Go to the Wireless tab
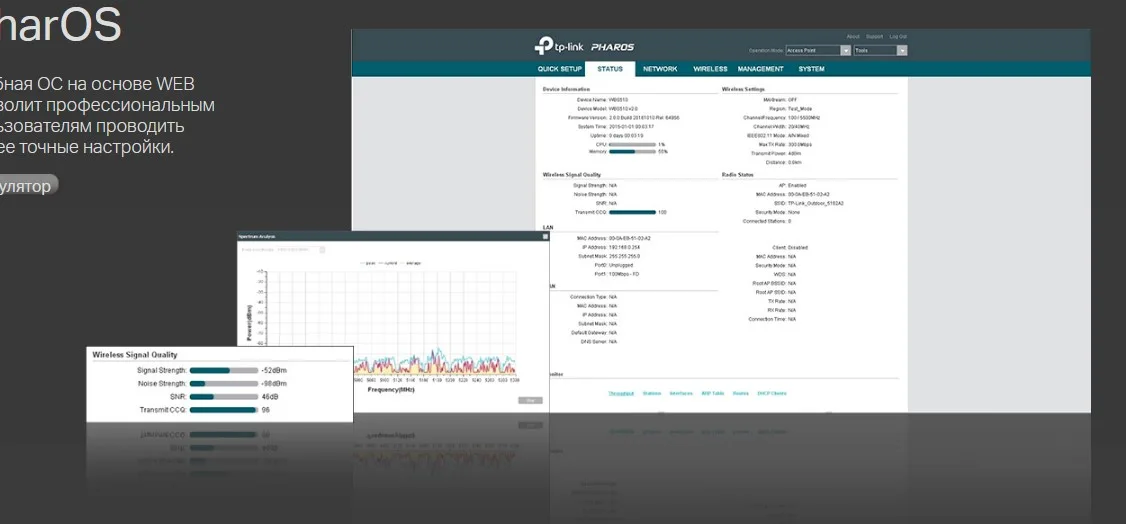This screenshot has height=524, width=1126. tap(710, 69)
